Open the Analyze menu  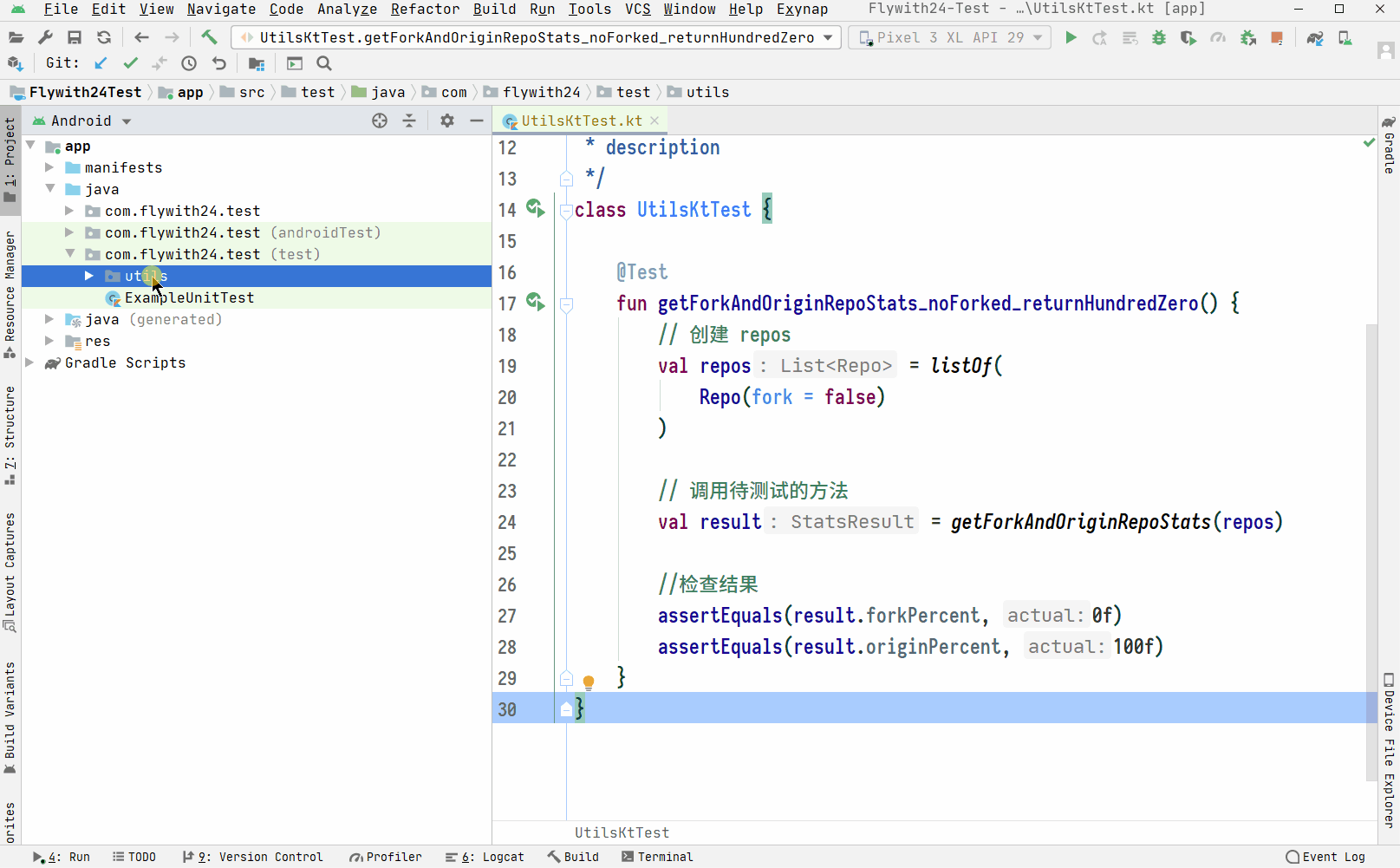[347, 9]
